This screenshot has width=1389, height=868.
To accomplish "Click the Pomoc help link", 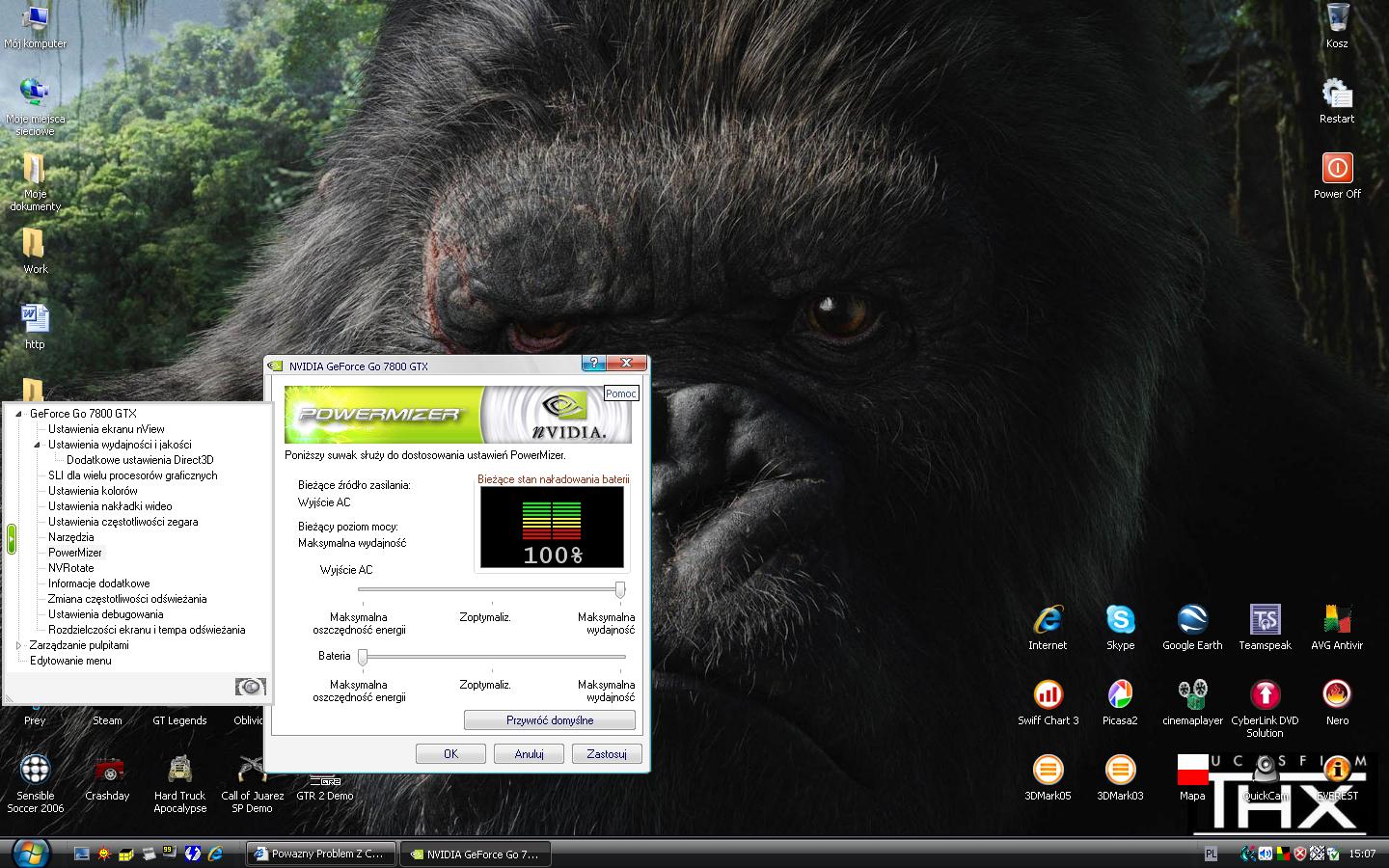I will tap(621, 393).
